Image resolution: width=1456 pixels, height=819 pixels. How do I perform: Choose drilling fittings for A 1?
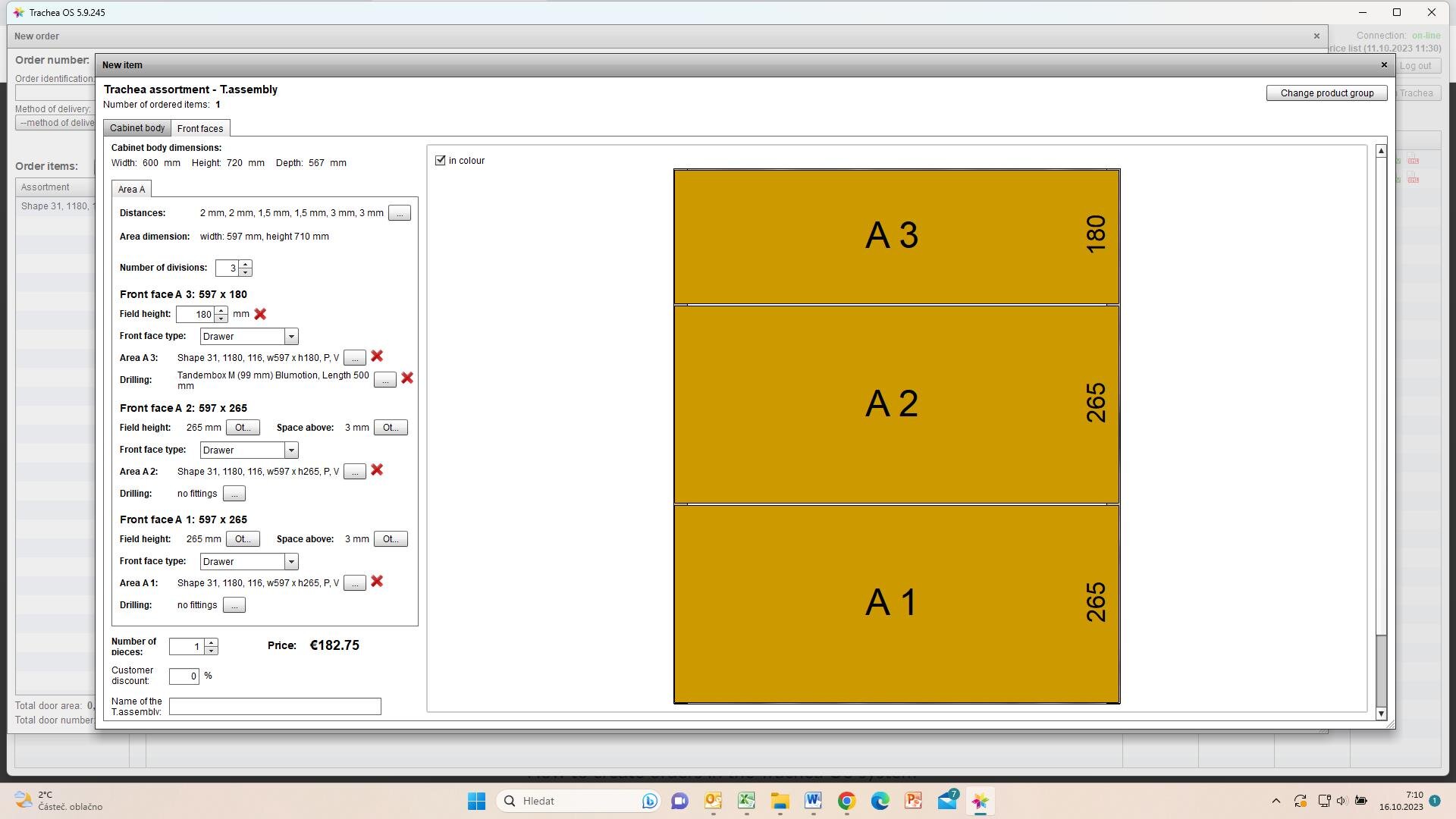[x=234, y=605]
